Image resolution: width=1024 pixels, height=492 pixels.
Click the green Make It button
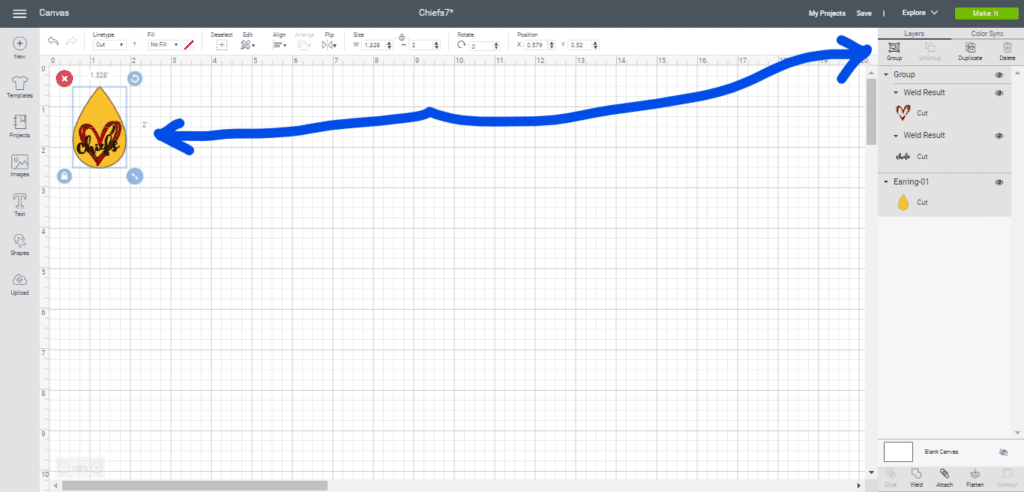pos(984,13)
